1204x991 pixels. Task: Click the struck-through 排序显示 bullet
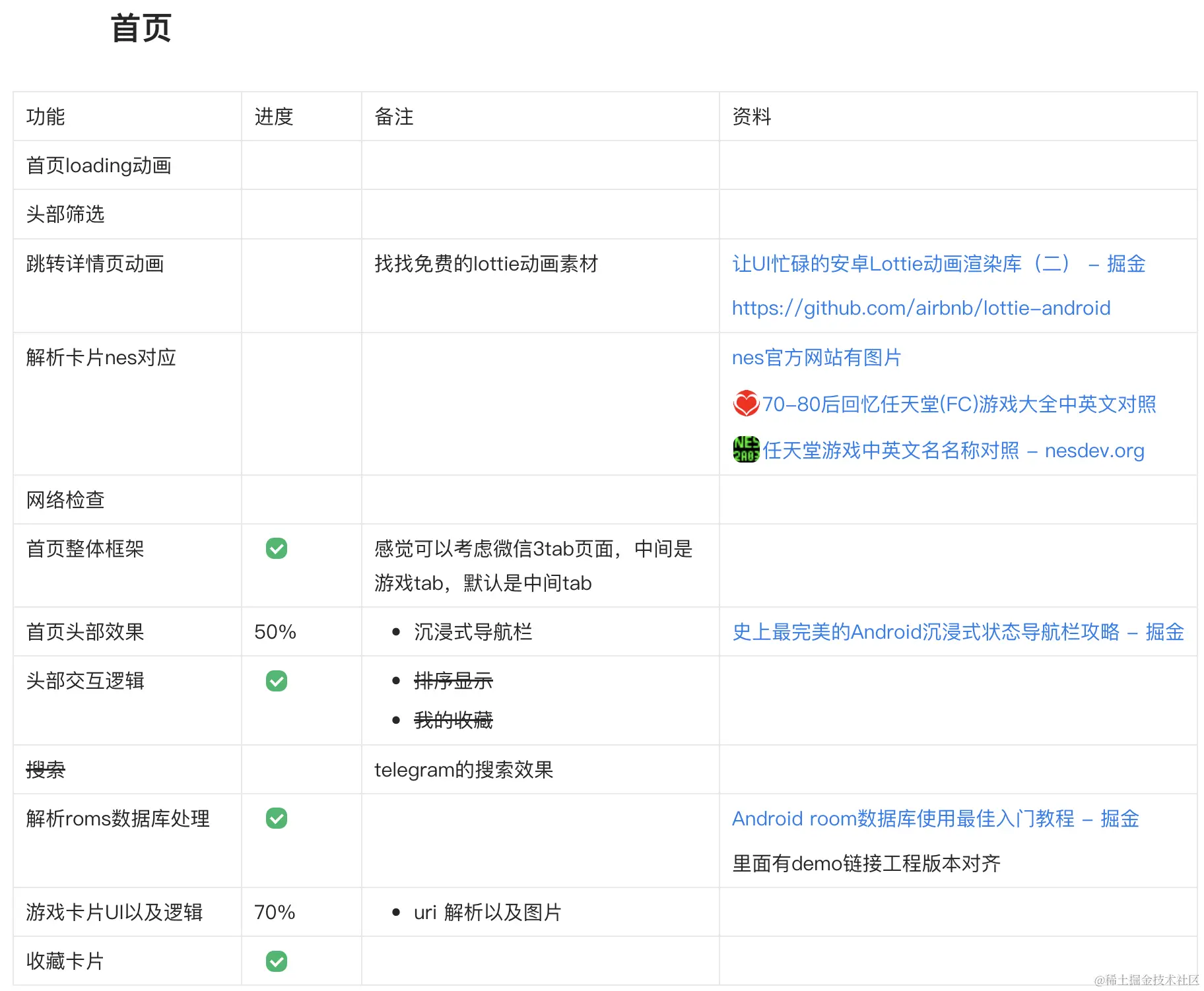453,681
